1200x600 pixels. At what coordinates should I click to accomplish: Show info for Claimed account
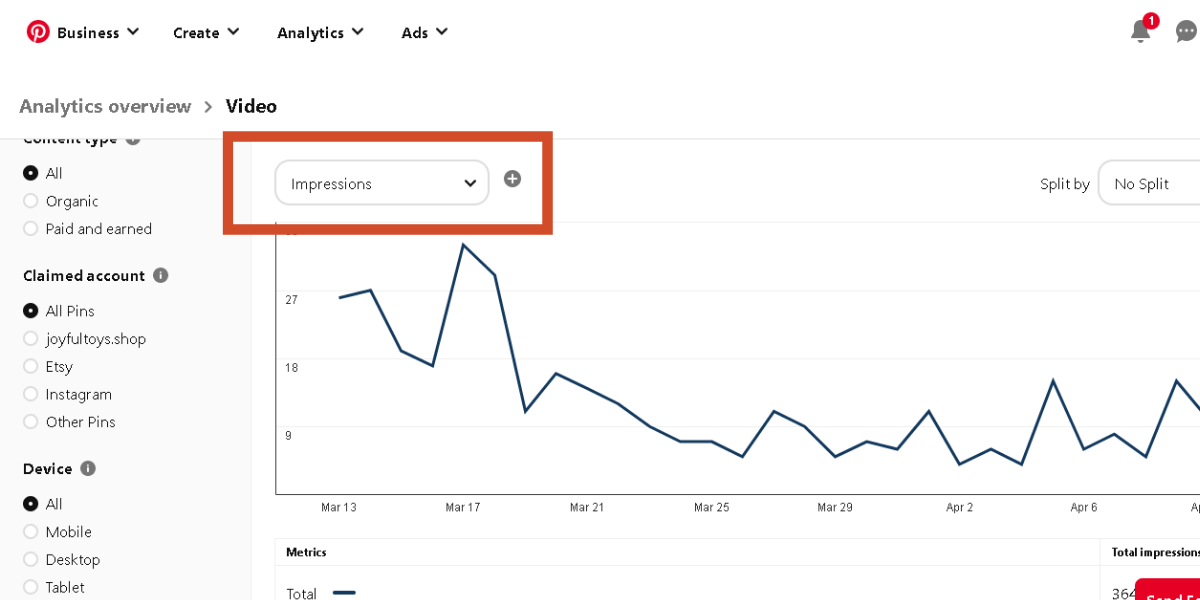161,275
